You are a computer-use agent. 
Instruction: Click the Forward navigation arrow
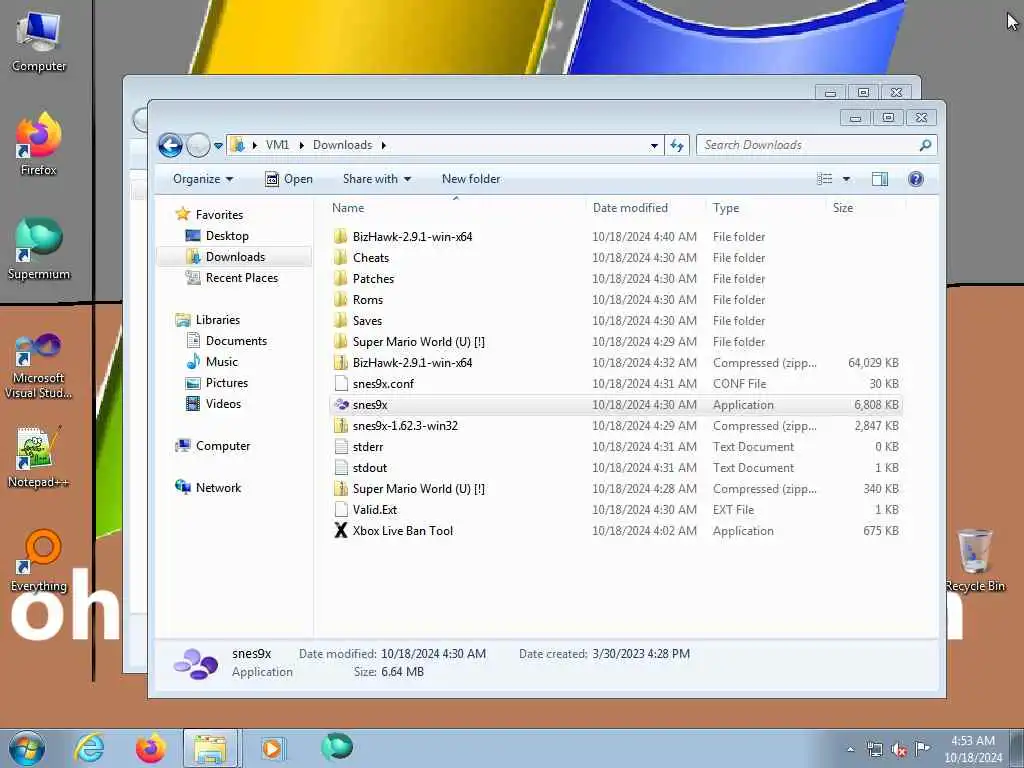[x=198, y=145]
